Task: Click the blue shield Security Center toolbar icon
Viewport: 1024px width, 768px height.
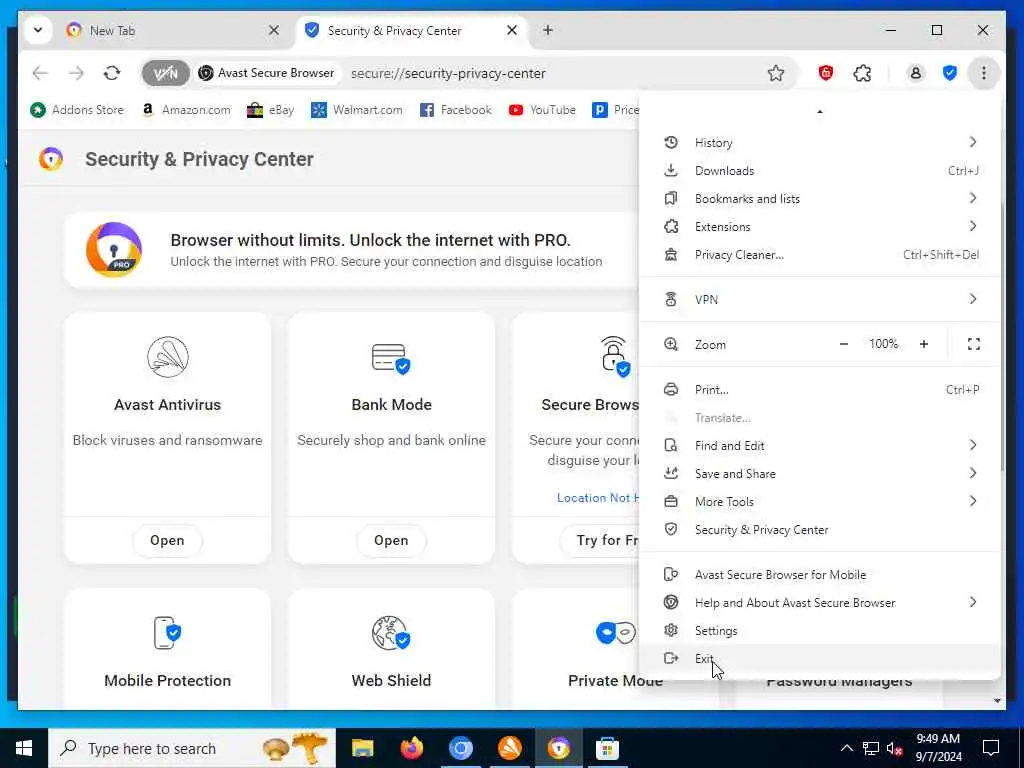Action: [950, 73]
